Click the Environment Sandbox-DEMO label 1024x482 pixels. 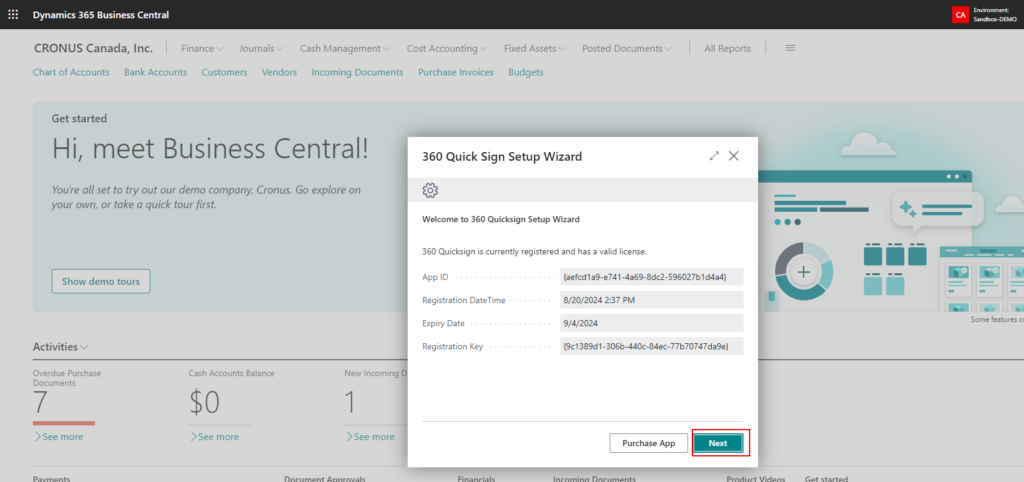coord(995,14)
